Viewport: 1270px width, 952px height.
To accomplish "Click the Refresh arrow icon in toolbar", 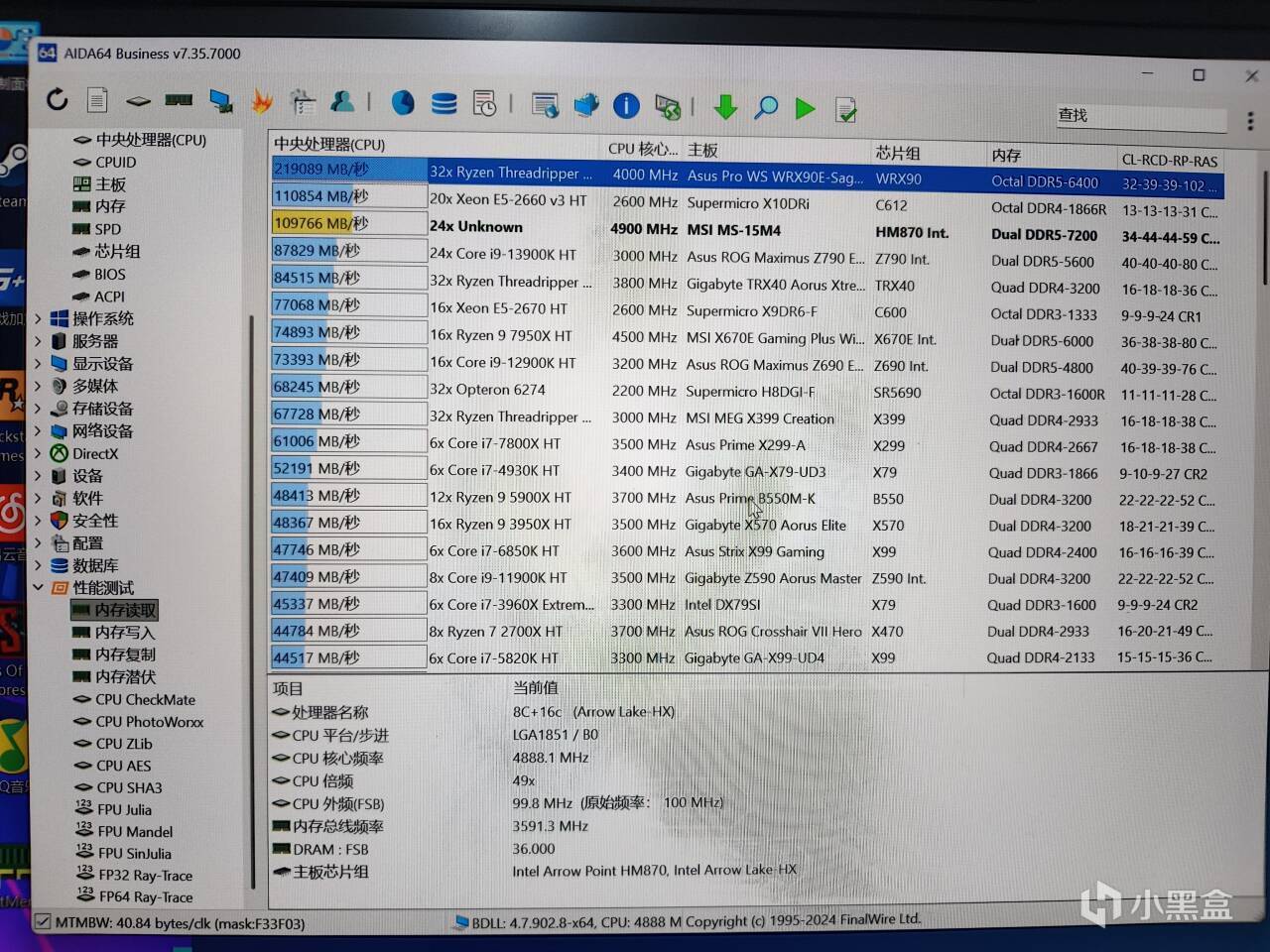I will pyautogui.click(x=58, y=99).
